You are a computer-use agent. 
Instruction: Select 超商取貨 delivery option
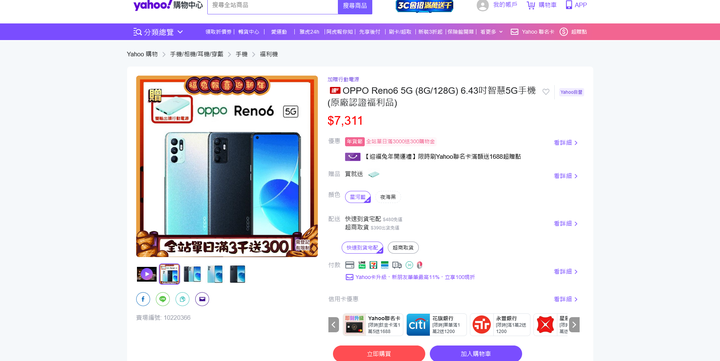tap(403, 248)
